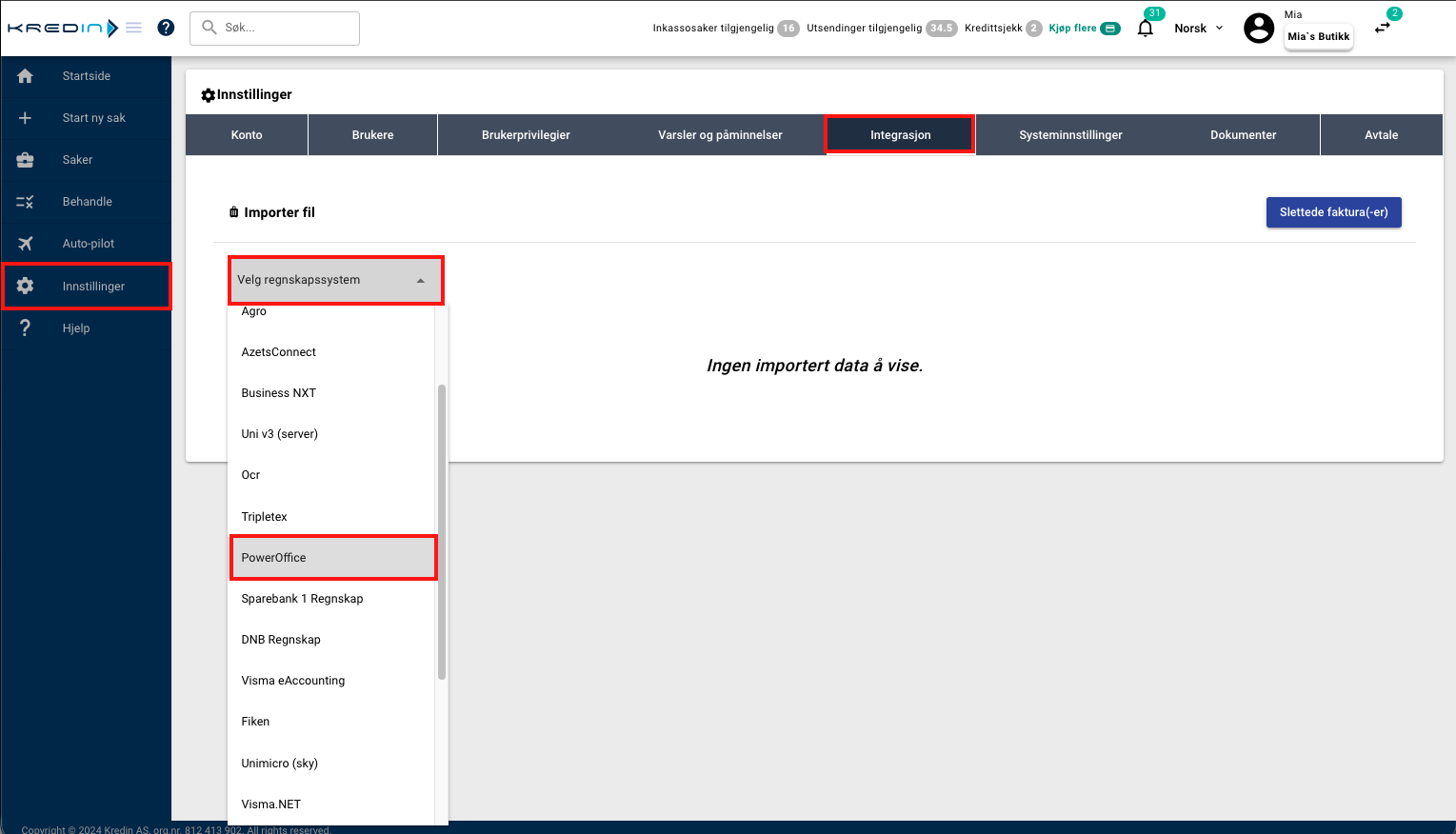This screenshot has height=834, width=1456.
Task: Click the search magnifier icon
Action: [209, 28]
